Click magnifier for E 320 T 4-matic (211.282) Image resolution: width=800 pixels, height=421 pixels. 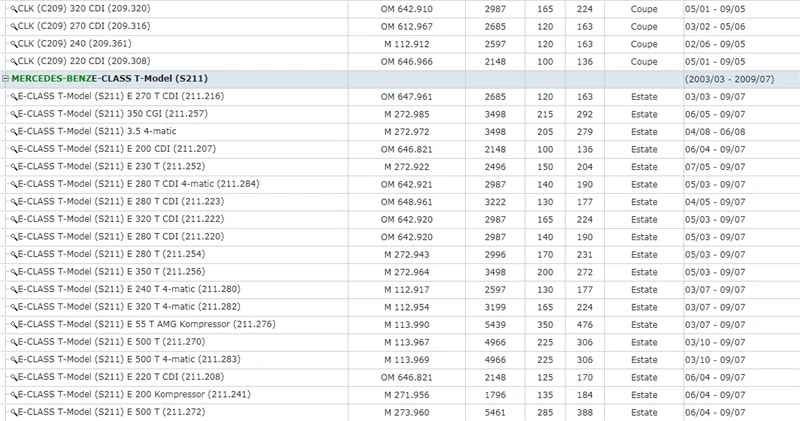pos(14,307)
